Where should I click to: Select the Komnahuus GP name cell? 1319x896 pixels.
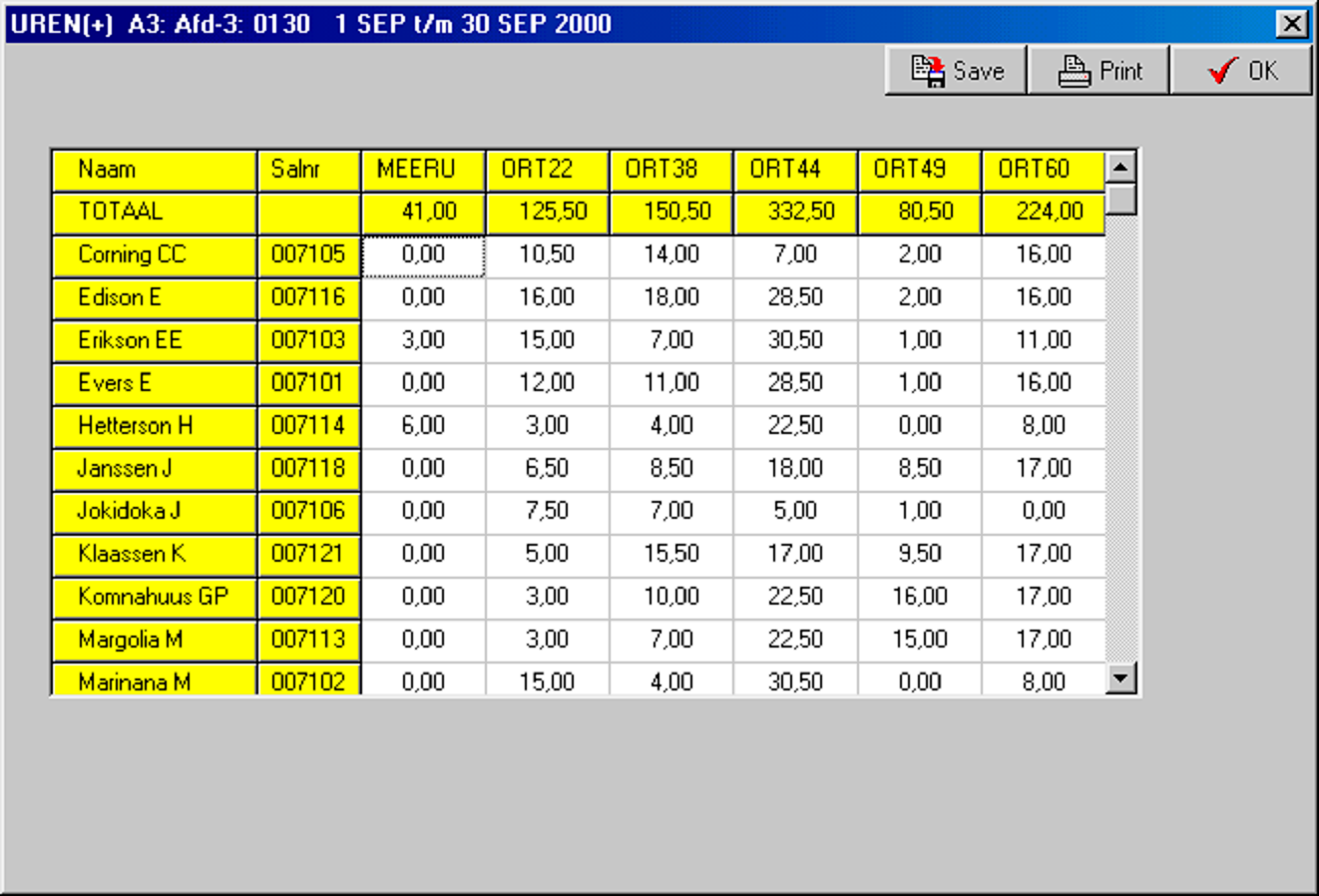155,598
